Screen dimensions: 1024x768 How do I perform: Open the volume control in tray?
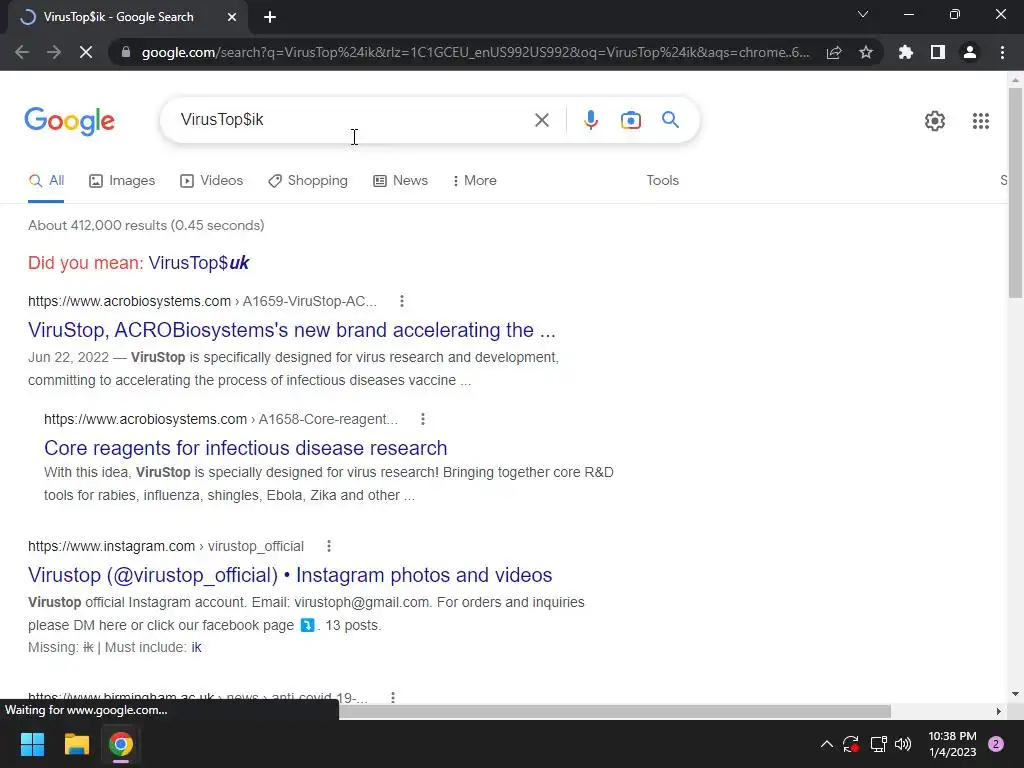[x=903, y=744]
